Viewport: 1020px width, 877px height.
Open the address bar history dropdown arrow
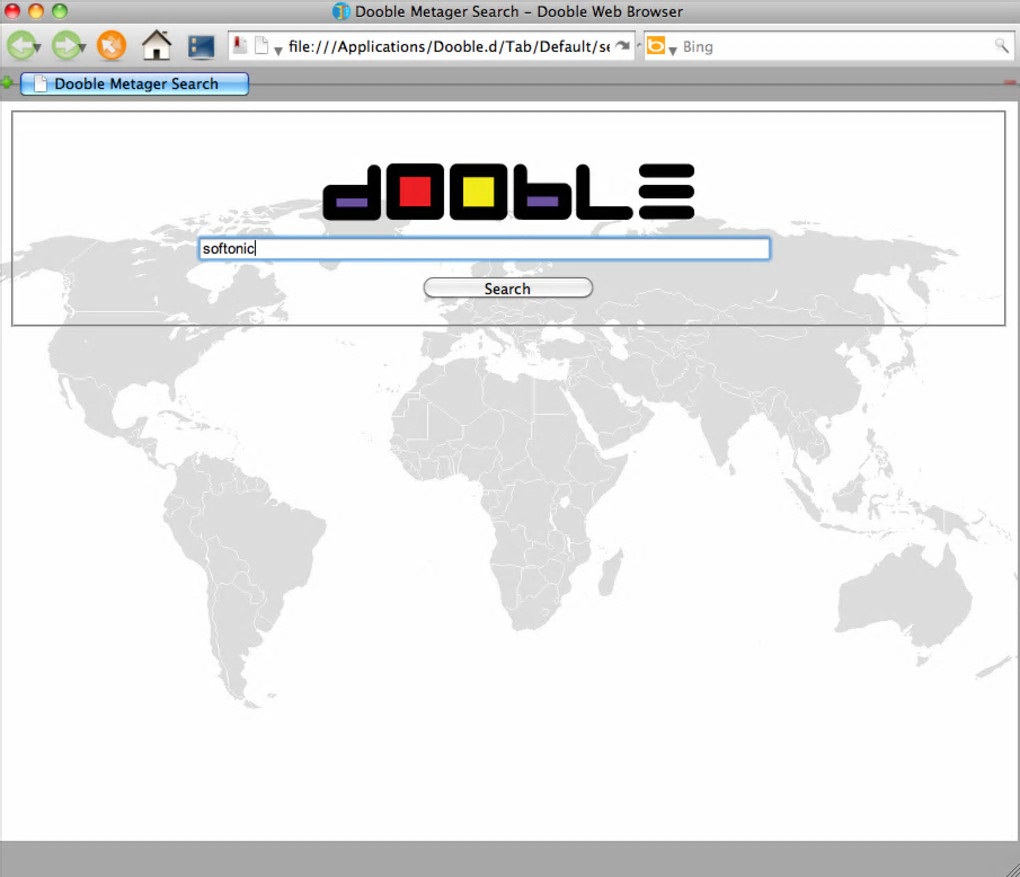pyautogui.click(x=278, y=50)
